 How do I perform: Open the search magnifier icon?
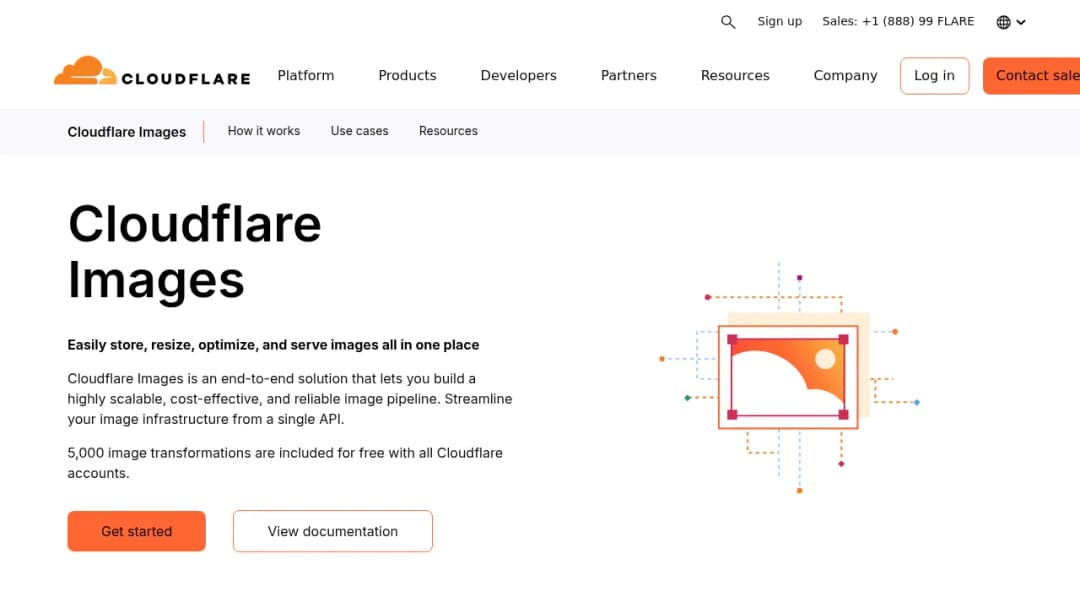click(728, 22)
